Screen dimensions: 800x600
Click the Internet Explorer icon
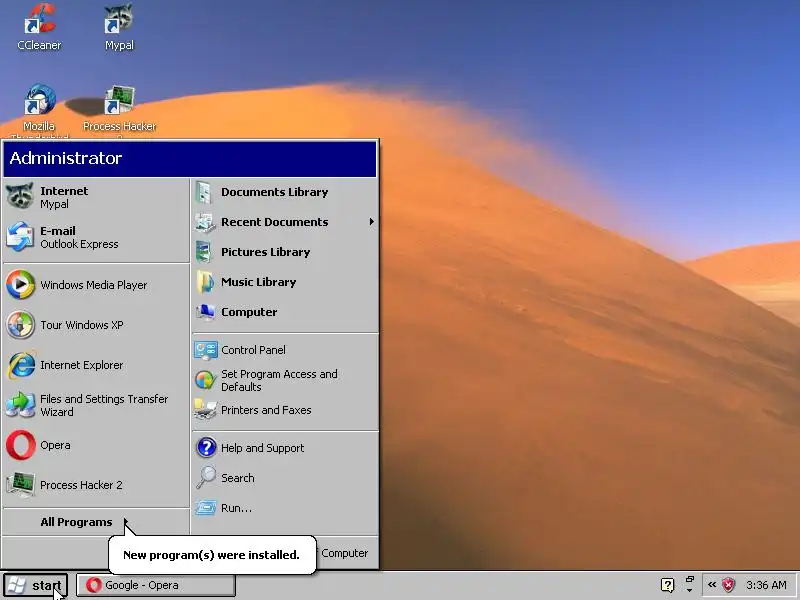(20, 365)
